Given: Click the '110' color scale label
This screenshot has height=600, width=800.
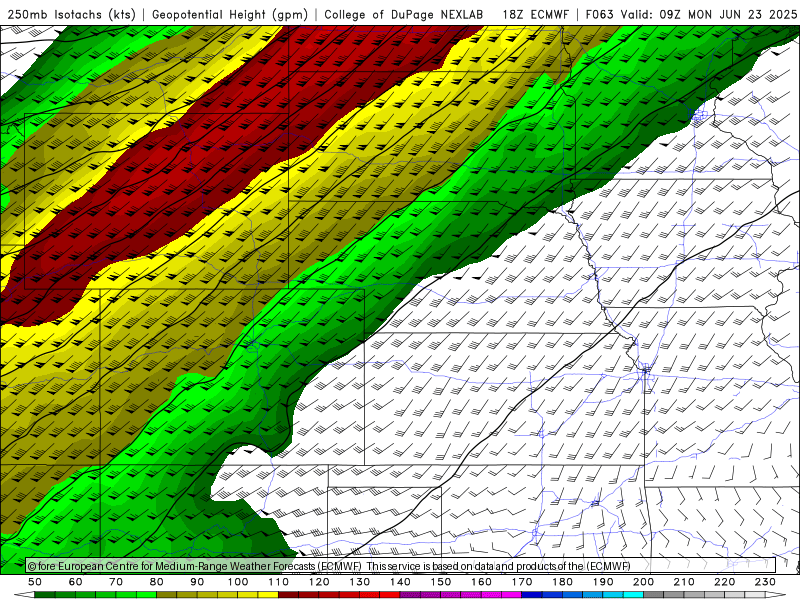Looking at the screenshot, I should point(279,582).
